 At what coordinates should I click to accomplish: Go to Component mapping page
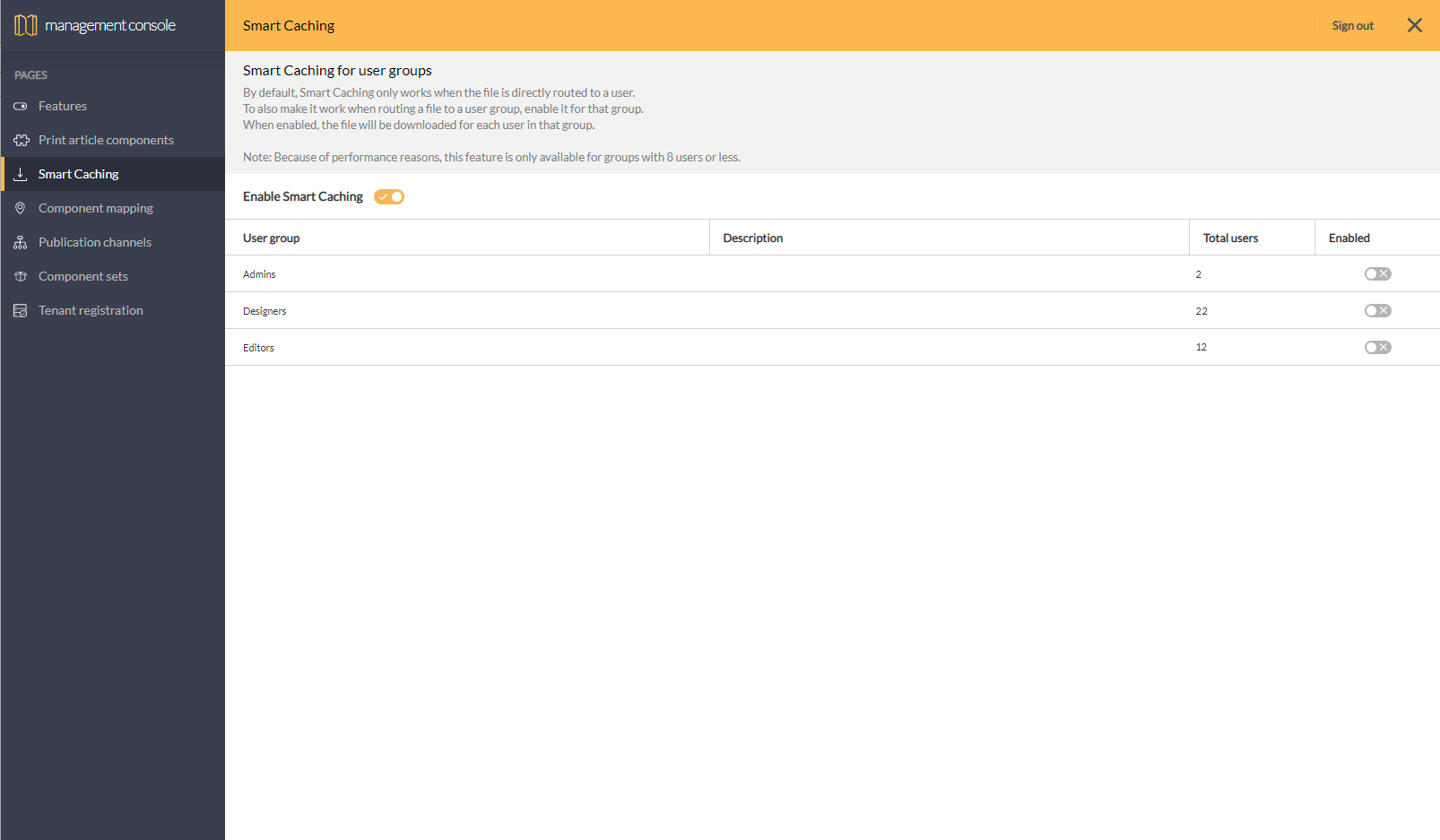coord(113,208)
